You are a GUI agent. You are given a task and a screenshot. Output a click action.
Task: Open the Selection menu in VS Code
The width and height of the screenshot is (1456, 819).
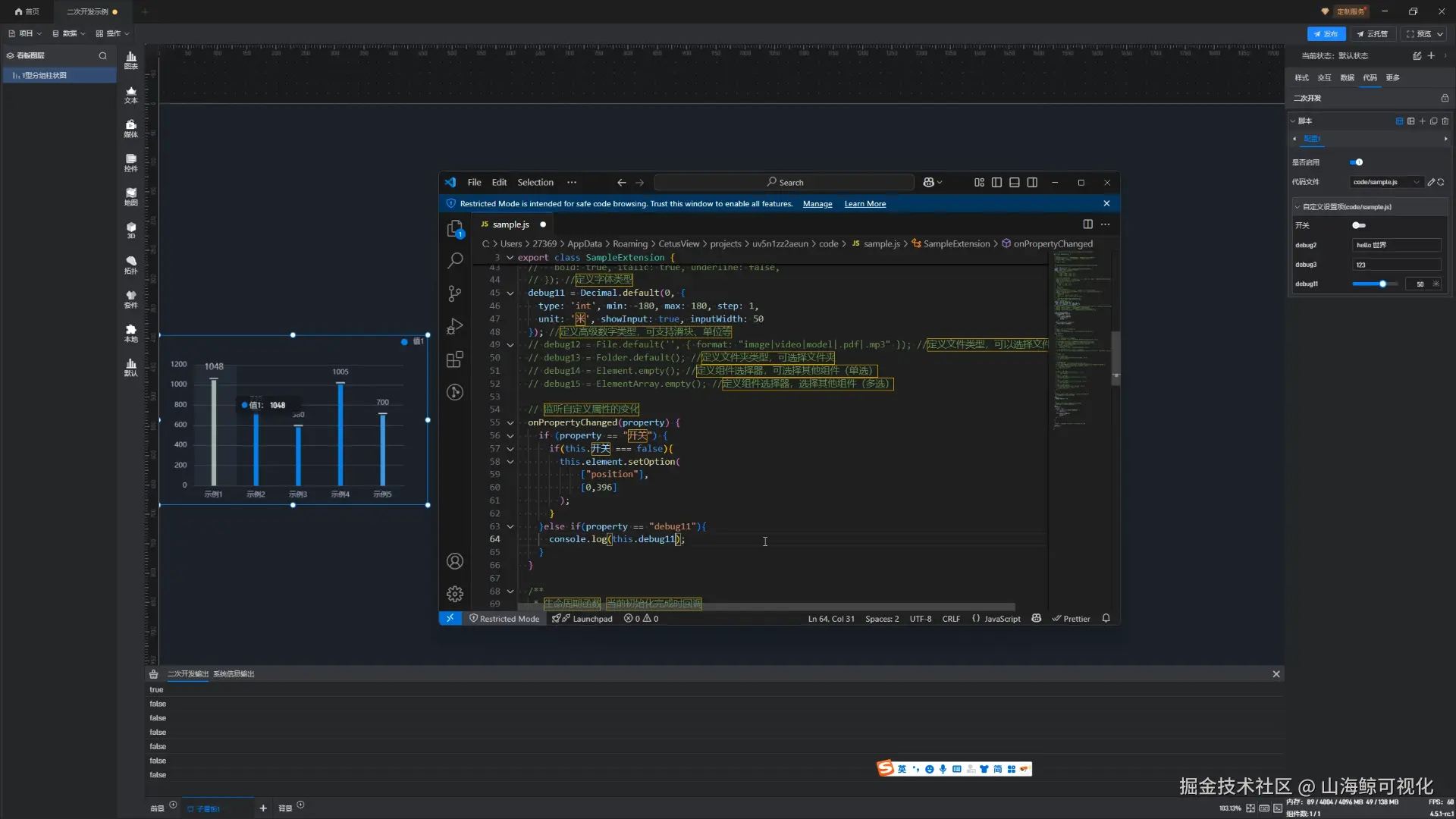pos(535,183)
